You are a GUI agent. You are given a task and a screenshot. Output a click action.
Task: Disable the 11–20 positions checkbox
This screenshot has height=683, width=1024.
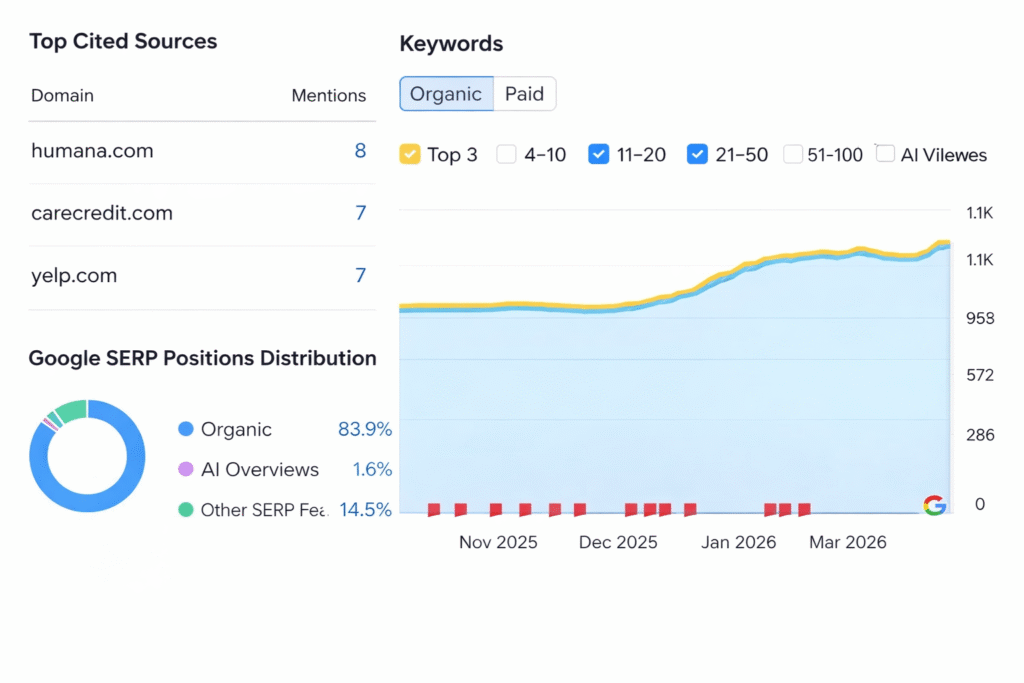coord(598,154)
